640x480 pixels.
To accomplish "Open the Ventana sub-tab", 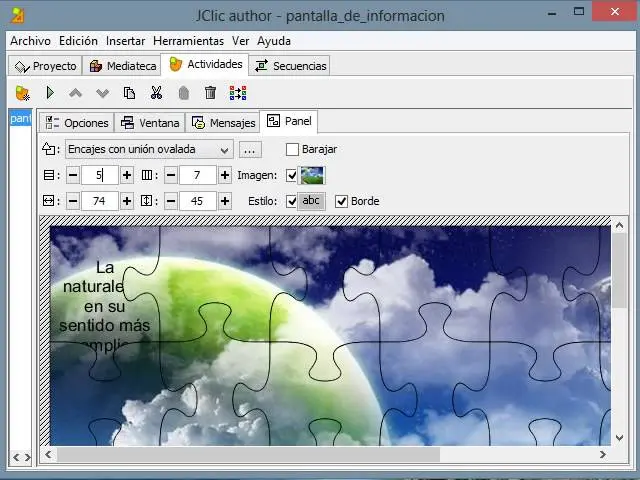I will pyautogui.click(x=150, y=123).
